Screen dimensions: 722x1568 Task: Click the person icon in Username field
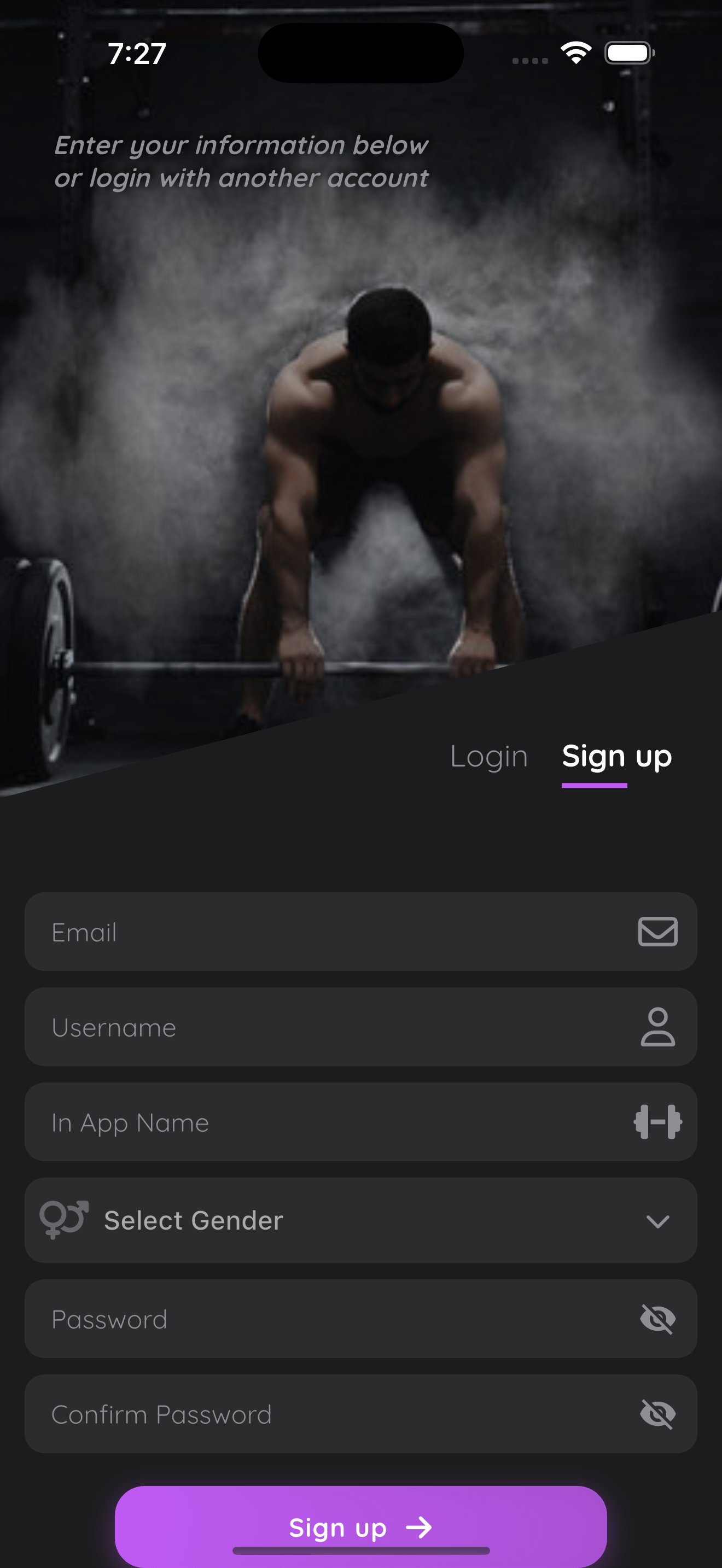point(657,1027)
